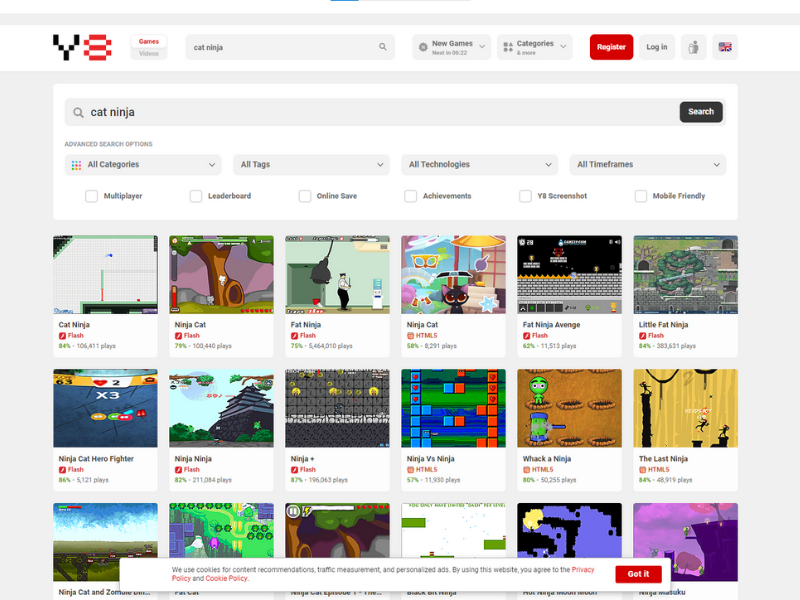The height and width of the screenshot is (600, 800).
Task: Open the All Technologies dropdown
Action: click(480, 165)
